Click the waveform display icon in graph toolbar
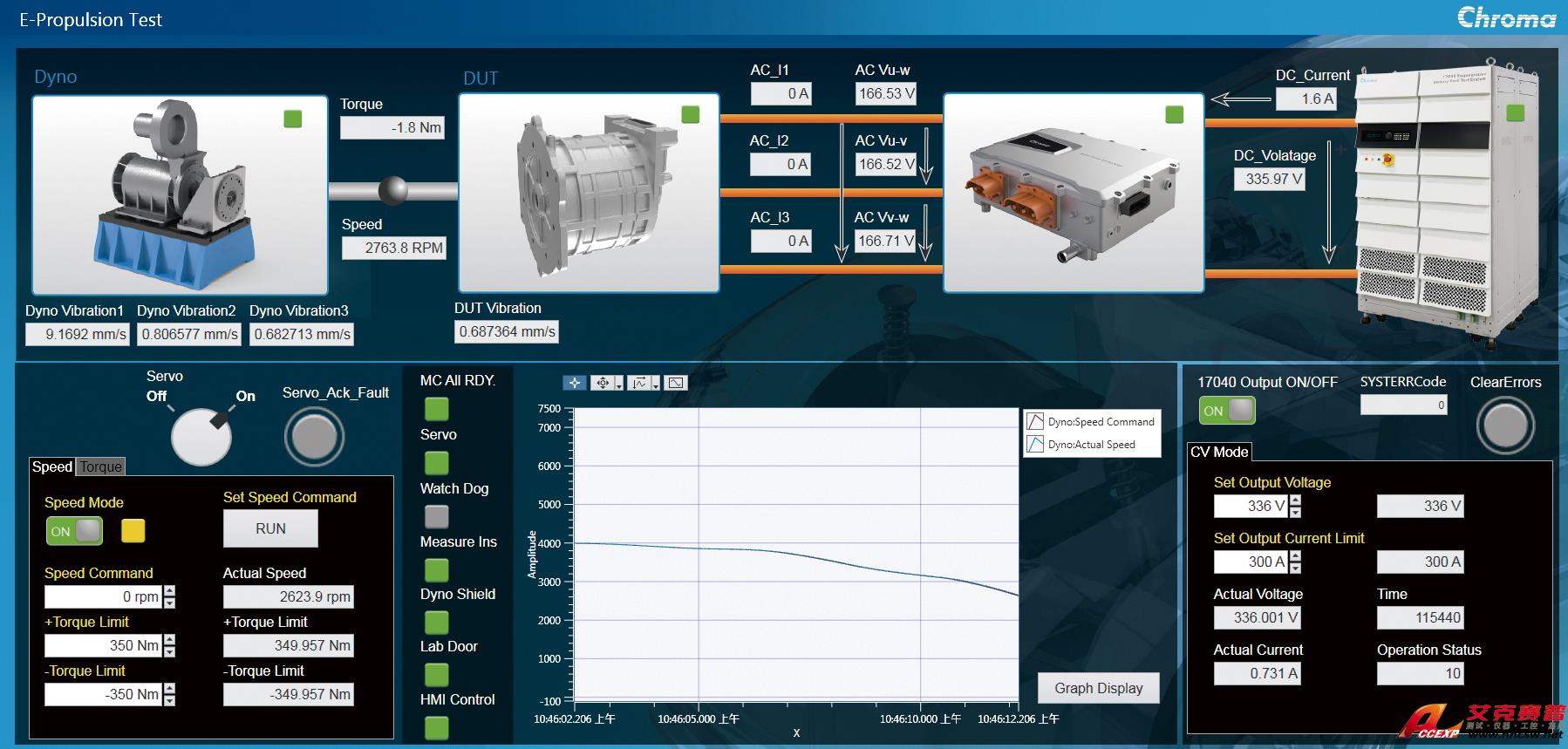 [x=676, y=383]
